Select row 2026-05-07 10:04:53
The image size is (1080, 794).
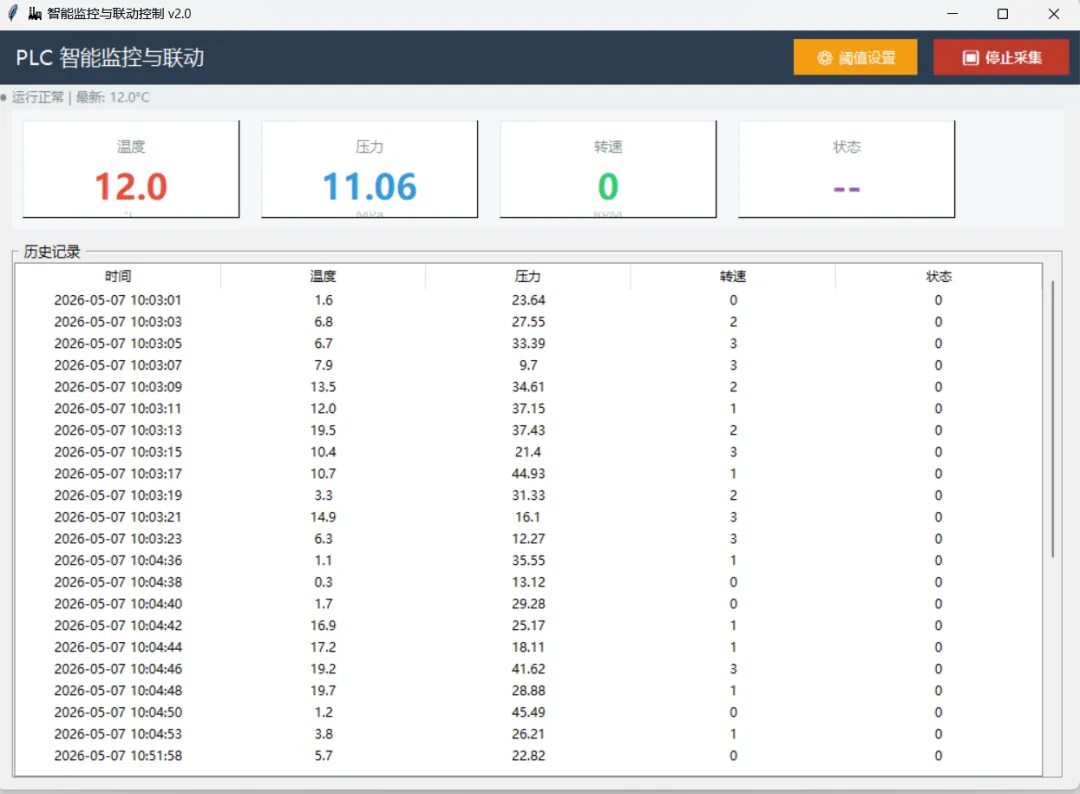(x=528, y=734)
